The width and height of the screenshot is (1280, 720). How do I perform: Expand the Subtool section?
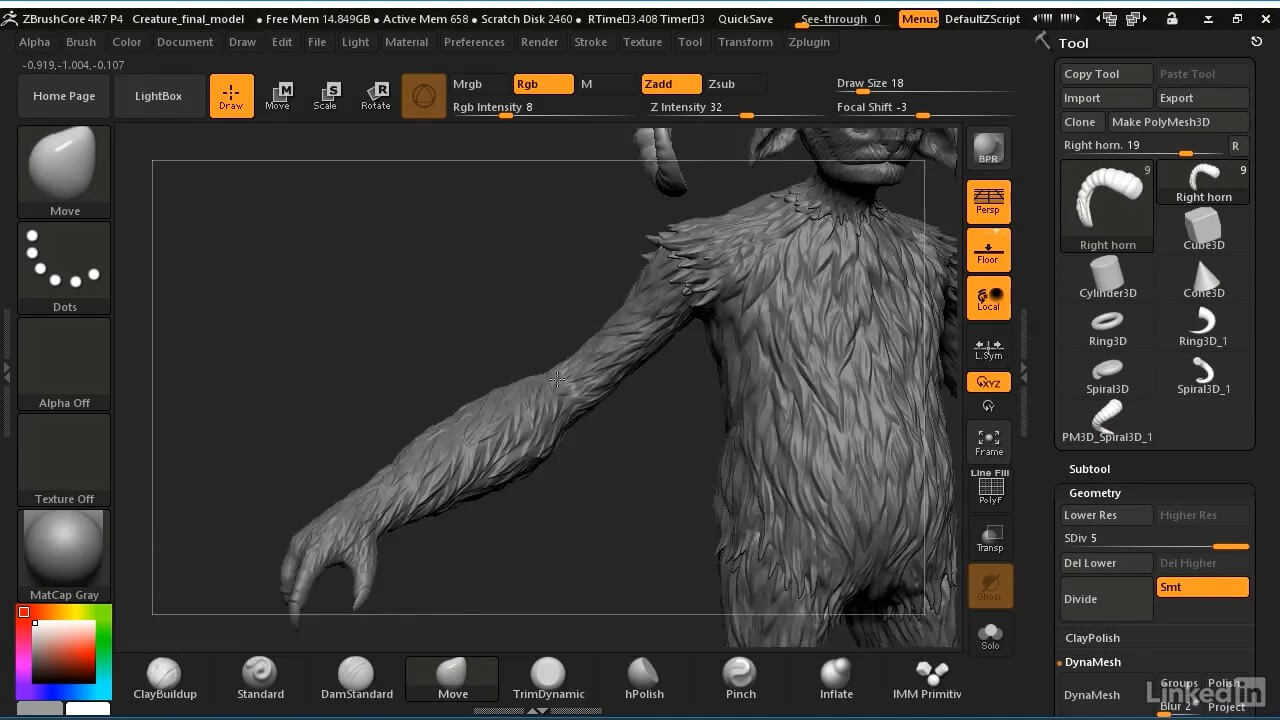point(1089,469)
